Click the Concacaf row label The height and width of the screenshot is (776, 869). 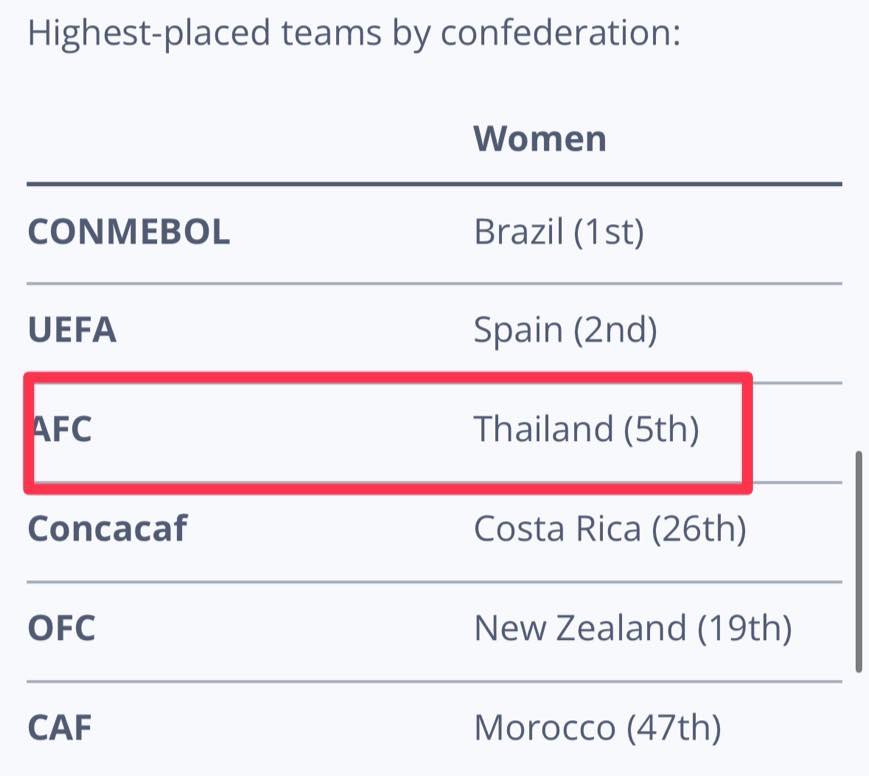click(108, 529)
